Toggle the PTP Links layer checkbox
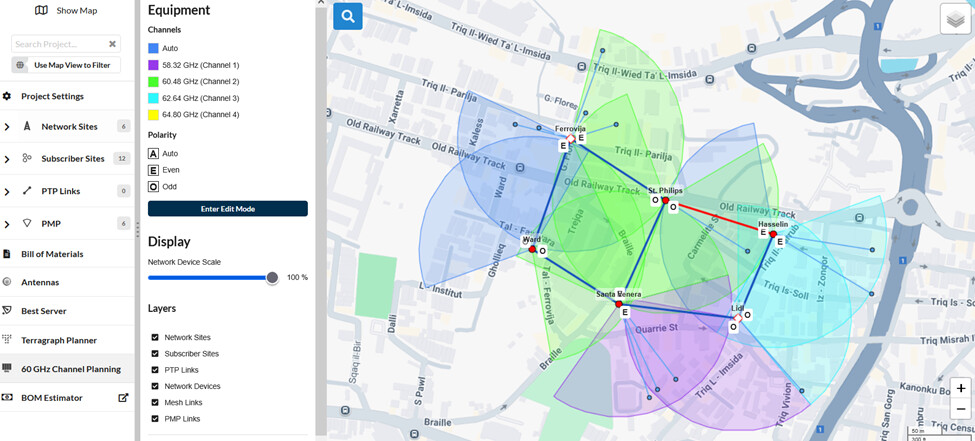Viewport: 975px width, 441px height. pos(155,370)
